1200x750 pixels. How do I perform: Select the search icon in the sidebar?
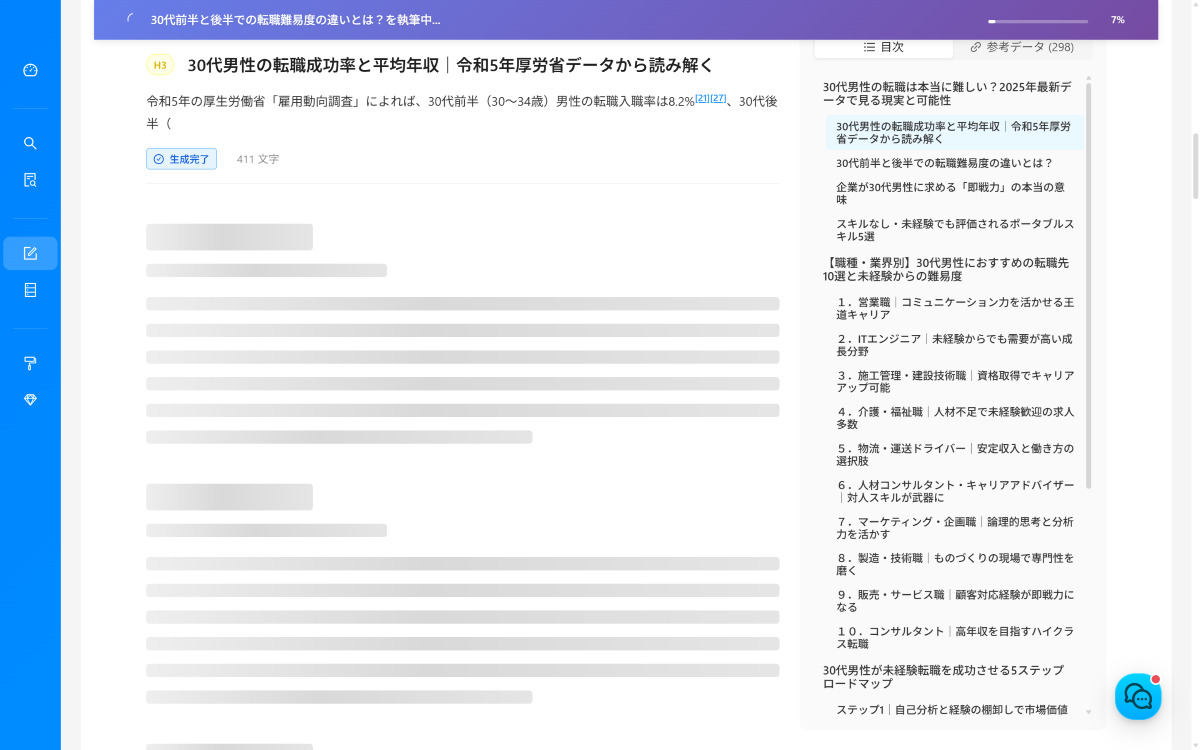point(30,143)
